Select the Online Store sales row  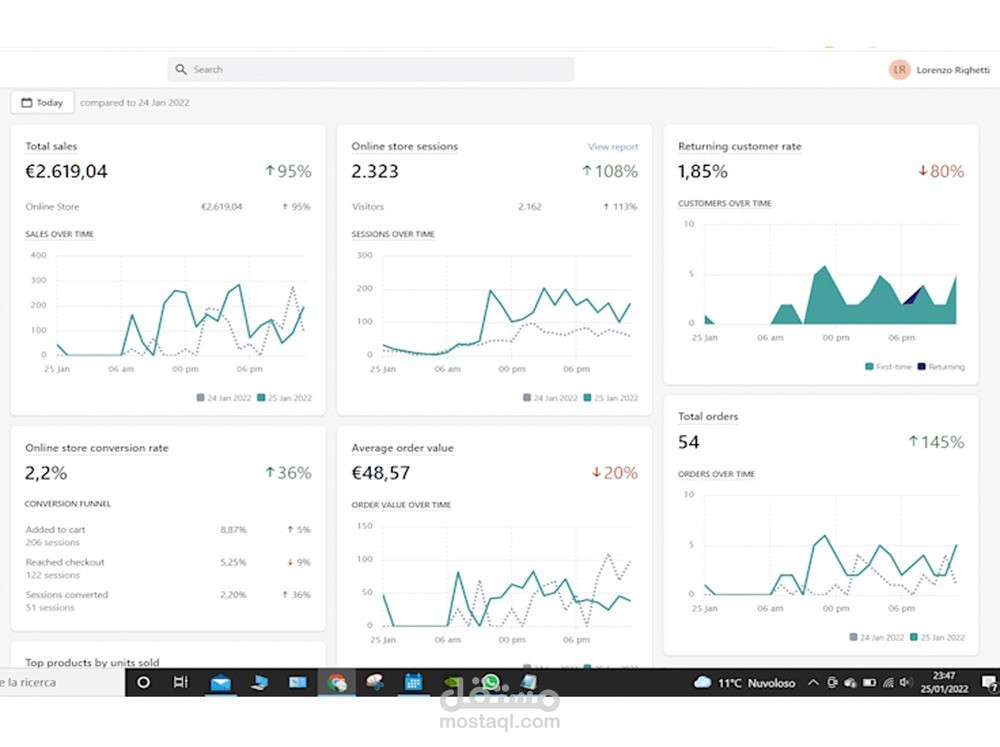click(168, 207)
